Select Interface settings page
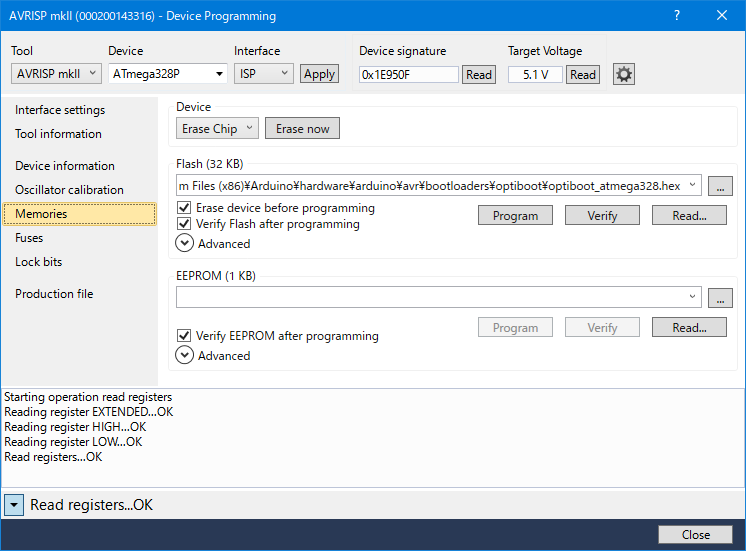This screenshot has width=746, height=551. pyautogui.click(x=60, y=110)
